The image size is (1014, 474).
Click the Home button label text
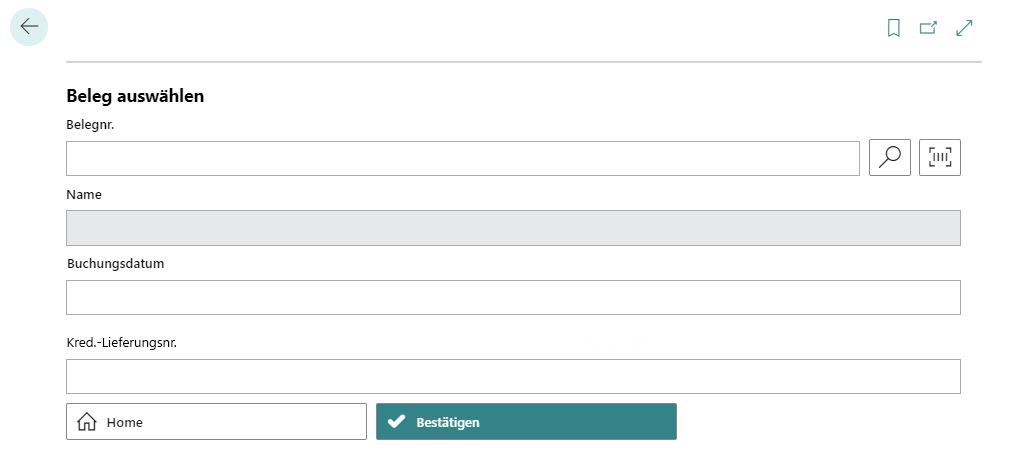(x=125, y=422)
